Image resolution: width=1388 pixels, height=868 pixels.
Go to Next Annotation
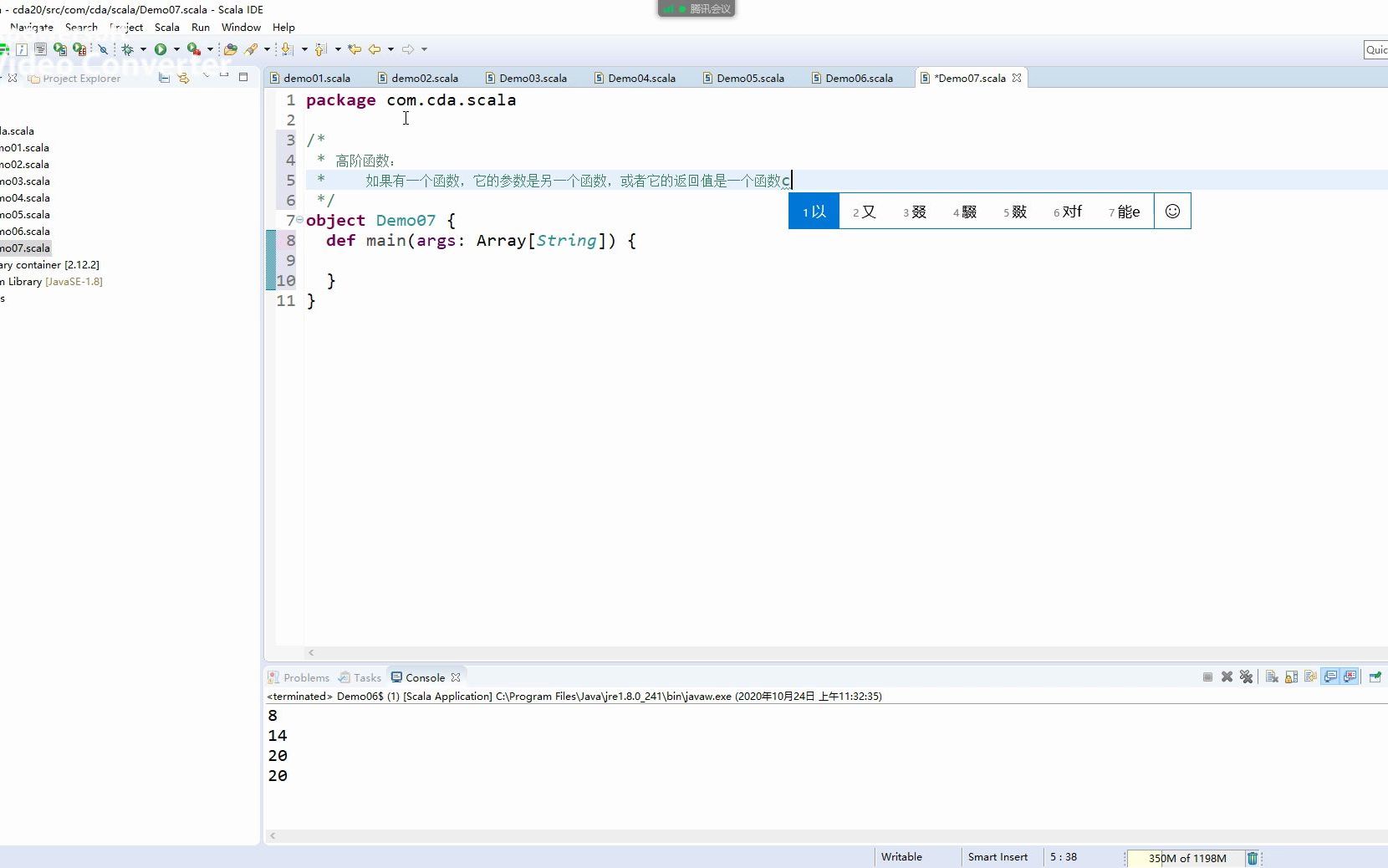pyautogui.click(x=288, y=49)
